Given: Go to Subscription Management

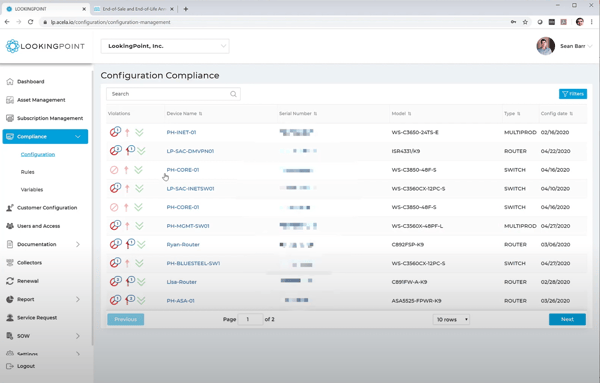Looking at the screenshot, I should click(x=50, y=118).
